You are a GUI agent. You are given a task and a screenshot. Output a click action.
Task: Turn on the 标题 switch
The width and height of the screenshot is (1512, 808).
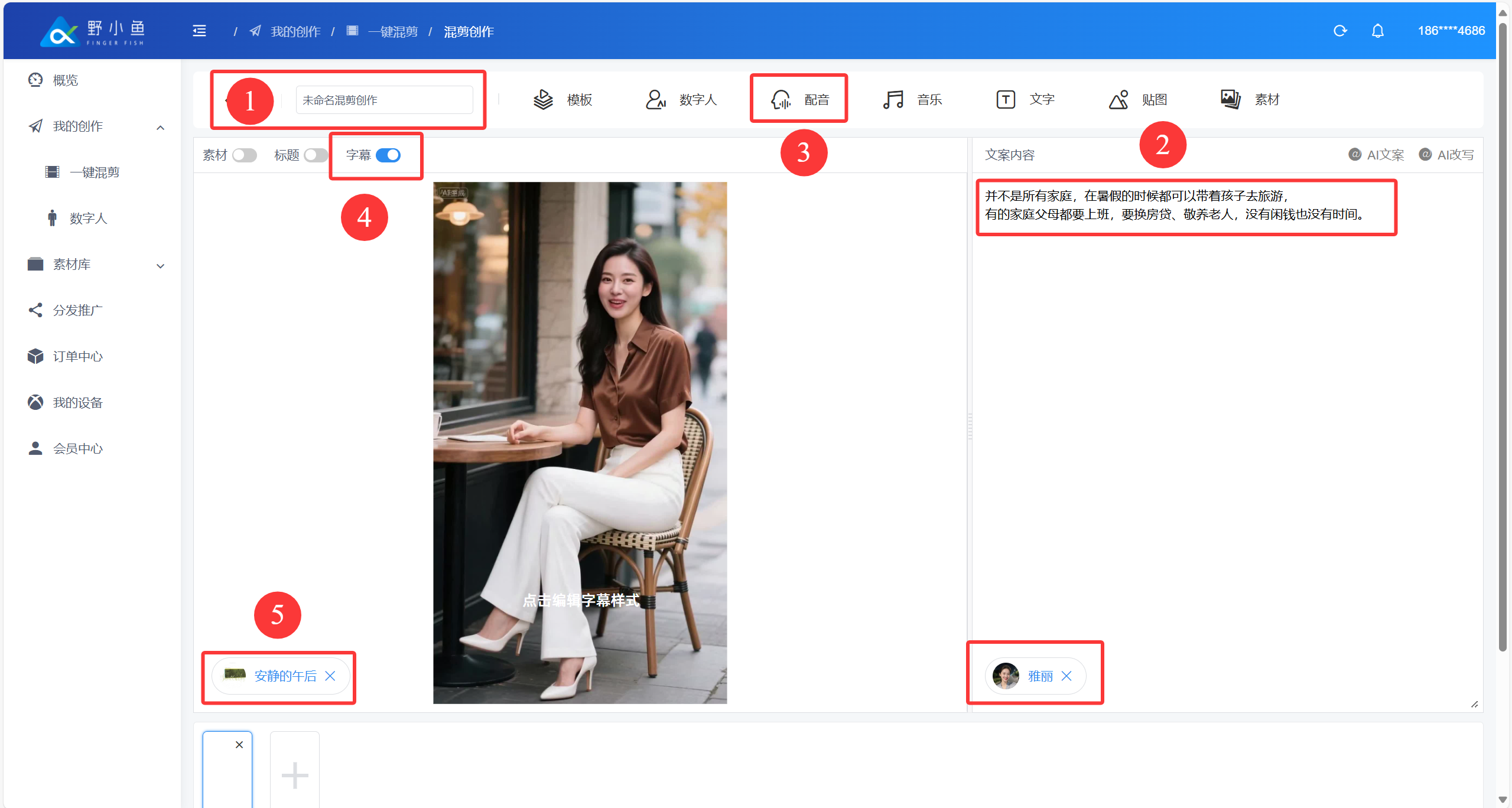(316, 155)
